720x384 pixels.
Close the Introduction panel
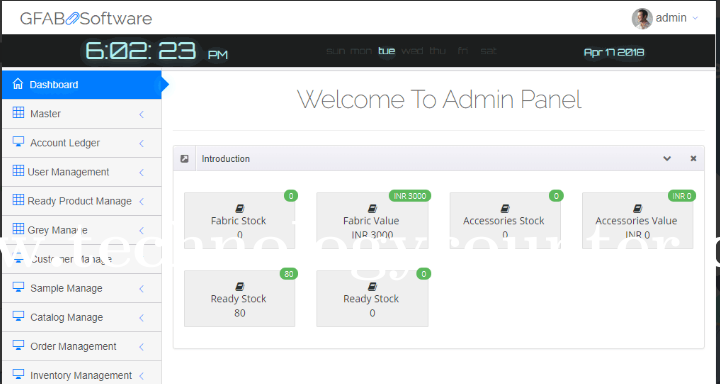[x=693, y=158]
